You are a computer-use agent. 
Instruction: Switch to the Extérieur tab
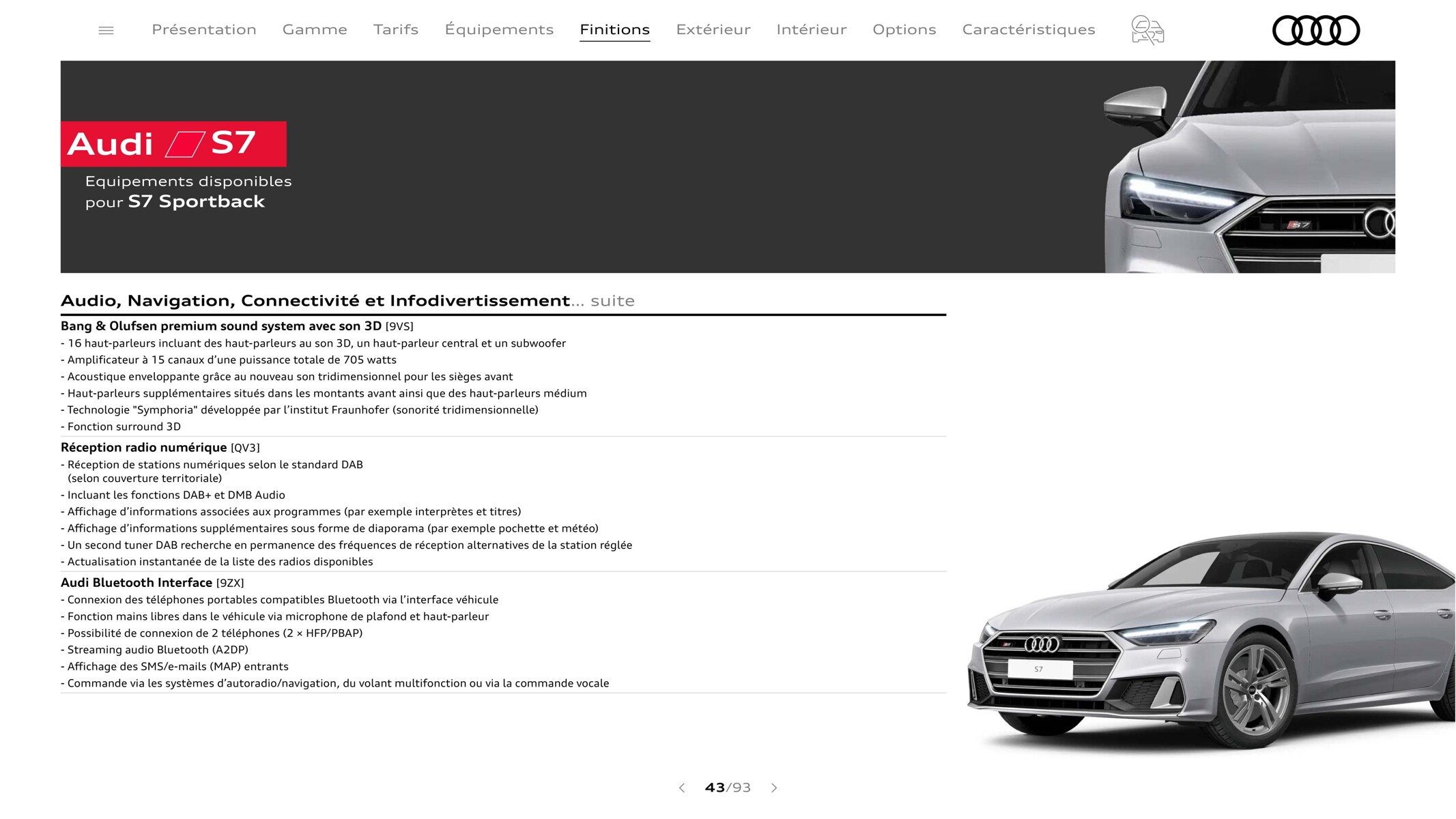[x=713, y=29]
